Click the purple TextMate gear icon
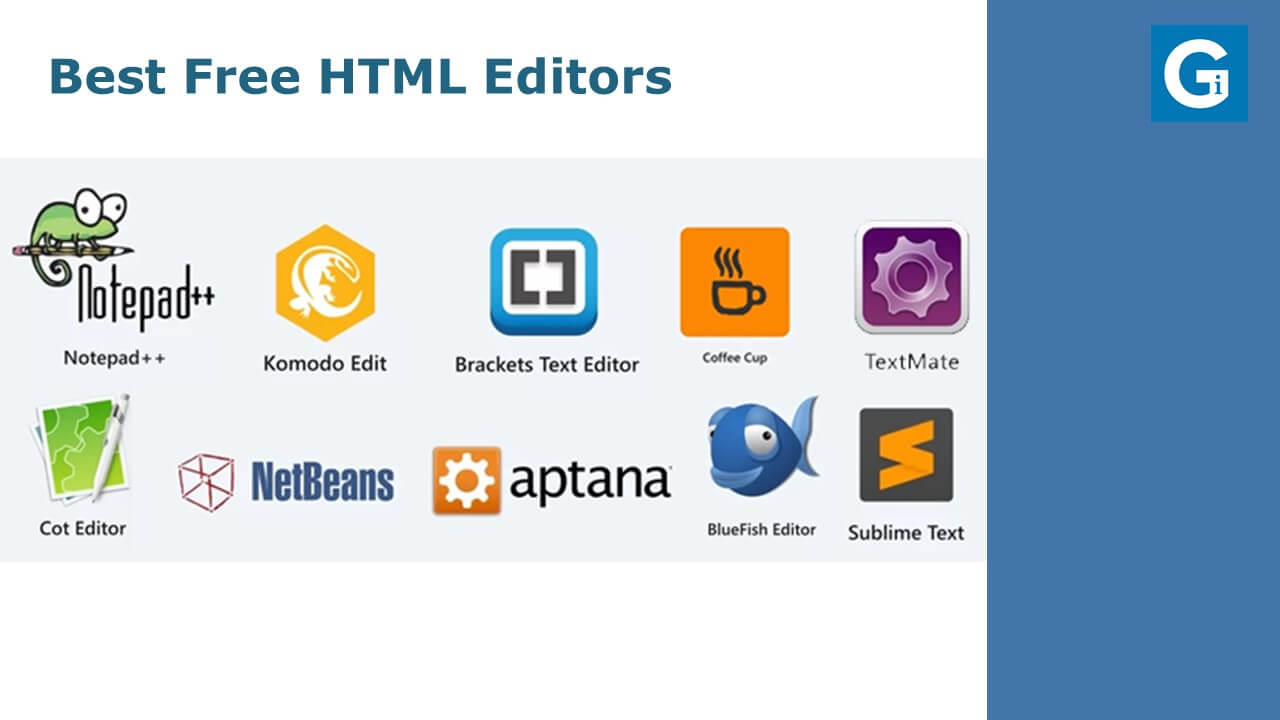This screenshot has width=1280, height=720. (x=911, y=277)
